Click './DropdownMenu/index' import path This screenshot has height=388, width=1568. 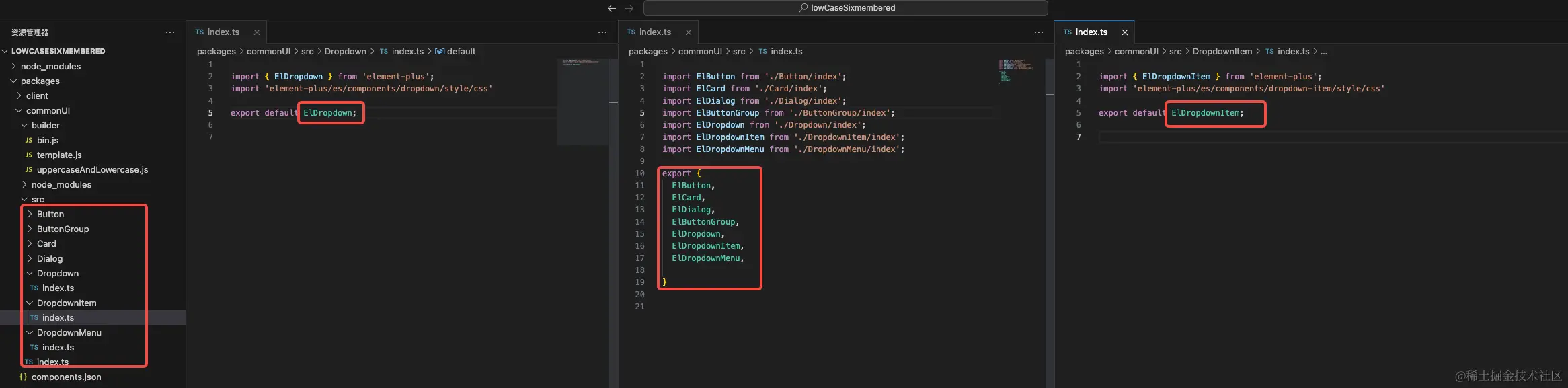846,149
